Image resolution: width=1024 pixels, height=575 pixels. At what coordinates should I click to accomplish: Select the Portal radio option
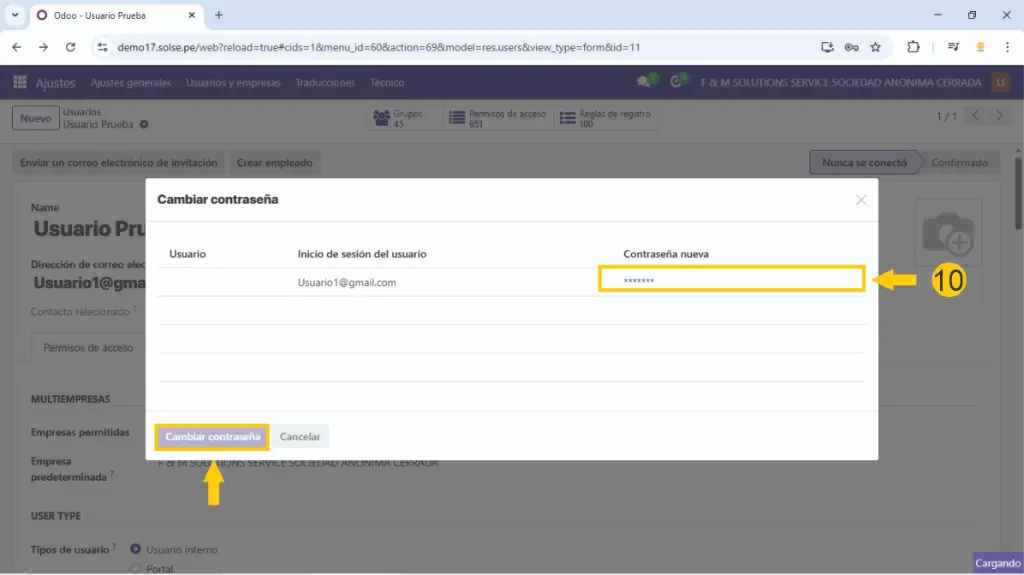(x=136, y=568)
